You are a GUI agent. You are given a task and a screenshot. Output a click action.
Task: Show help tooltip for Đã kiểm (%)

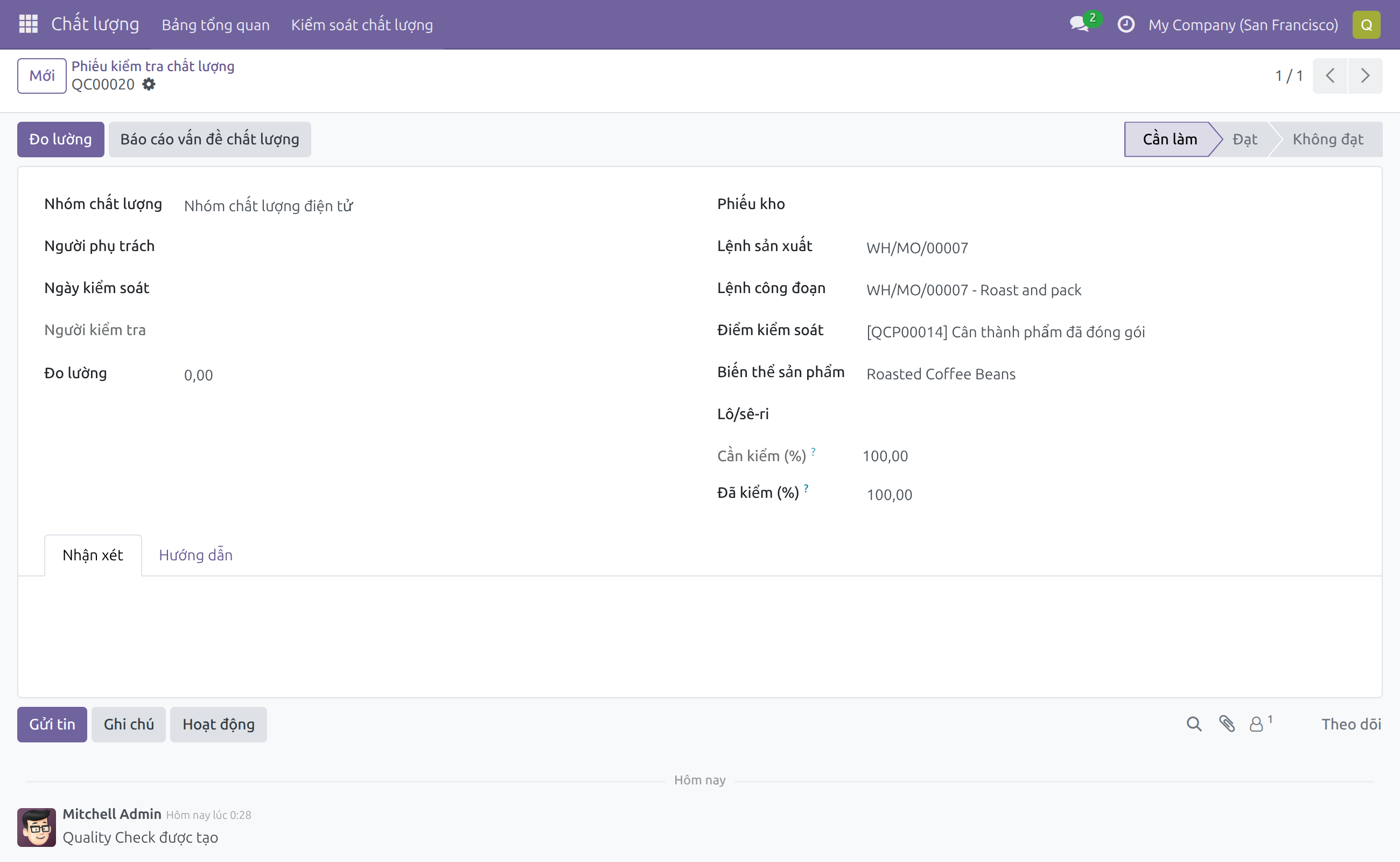pyautogui.click(x=806, y=489)
